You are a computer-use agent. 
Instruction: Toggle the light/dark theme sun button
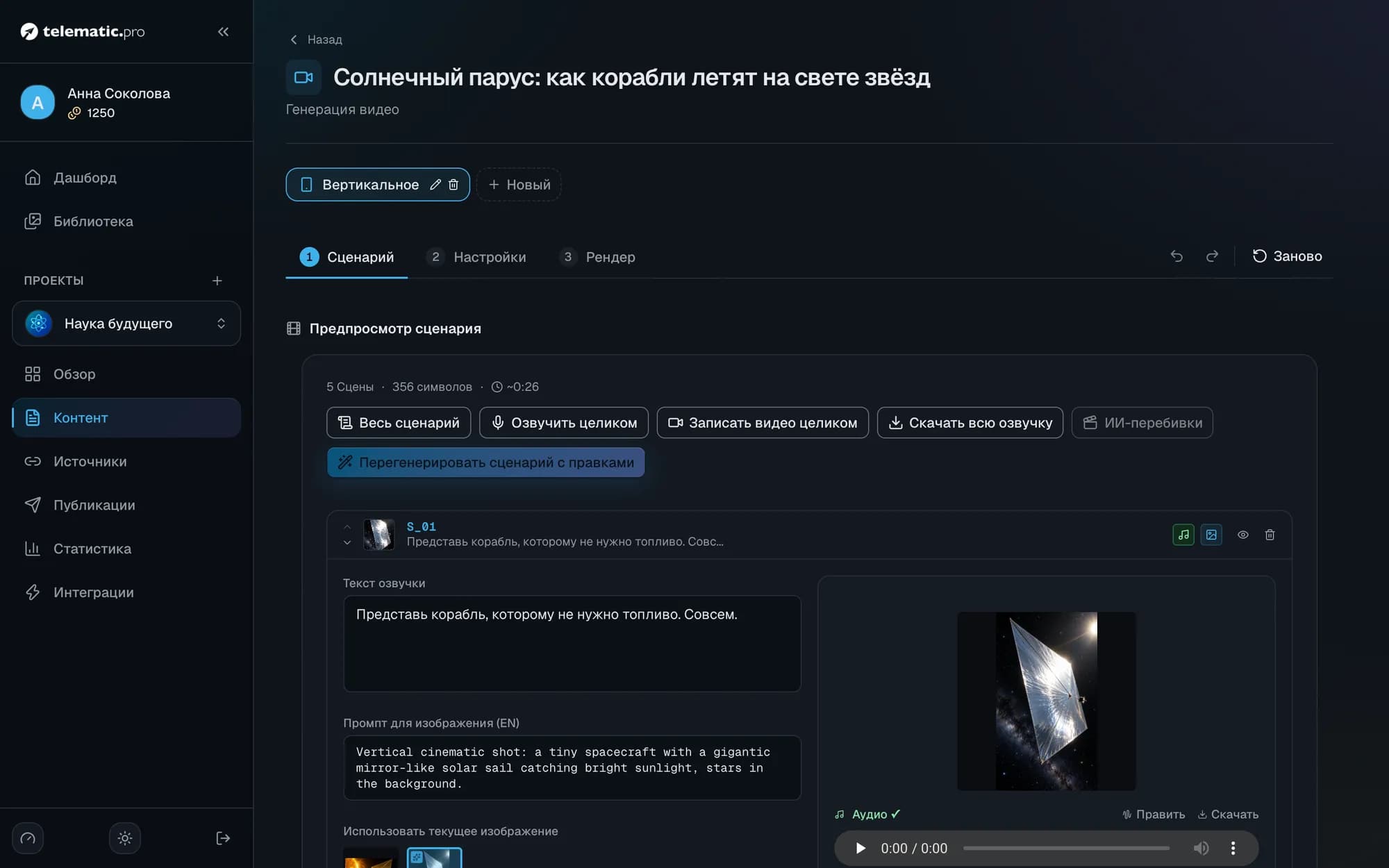coord(125,838)
